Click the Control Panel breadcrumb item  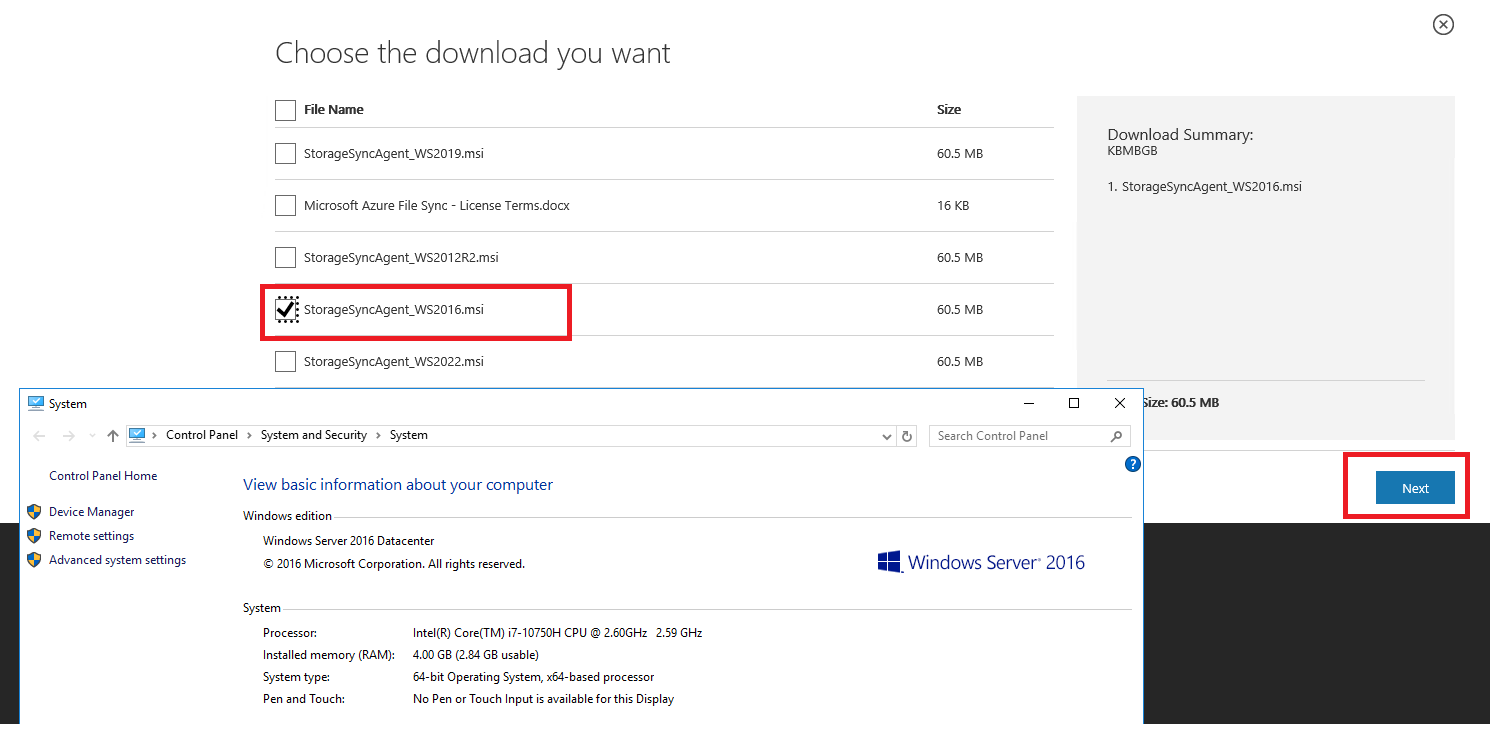click(202, 435)
